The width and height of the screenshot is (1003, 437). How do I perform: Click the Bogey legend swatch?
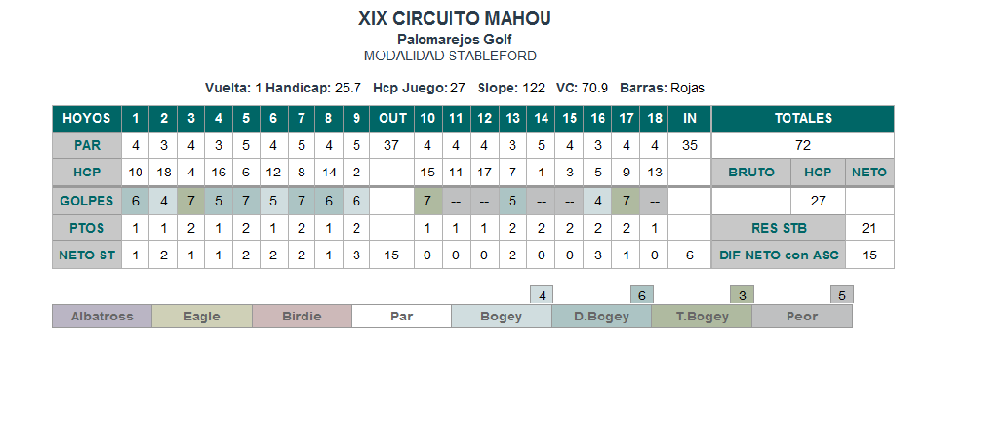click(502, 316)
